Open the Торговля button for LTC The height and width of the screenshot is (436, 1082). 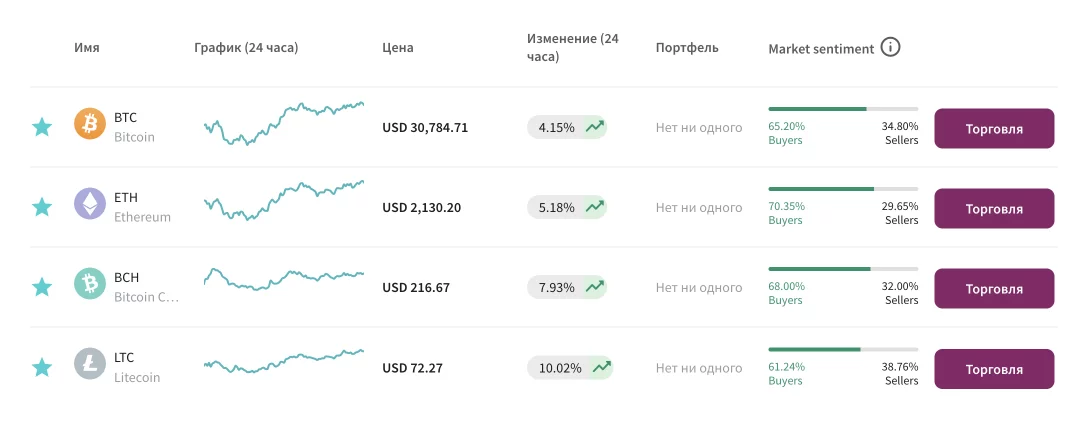(994, 369)
